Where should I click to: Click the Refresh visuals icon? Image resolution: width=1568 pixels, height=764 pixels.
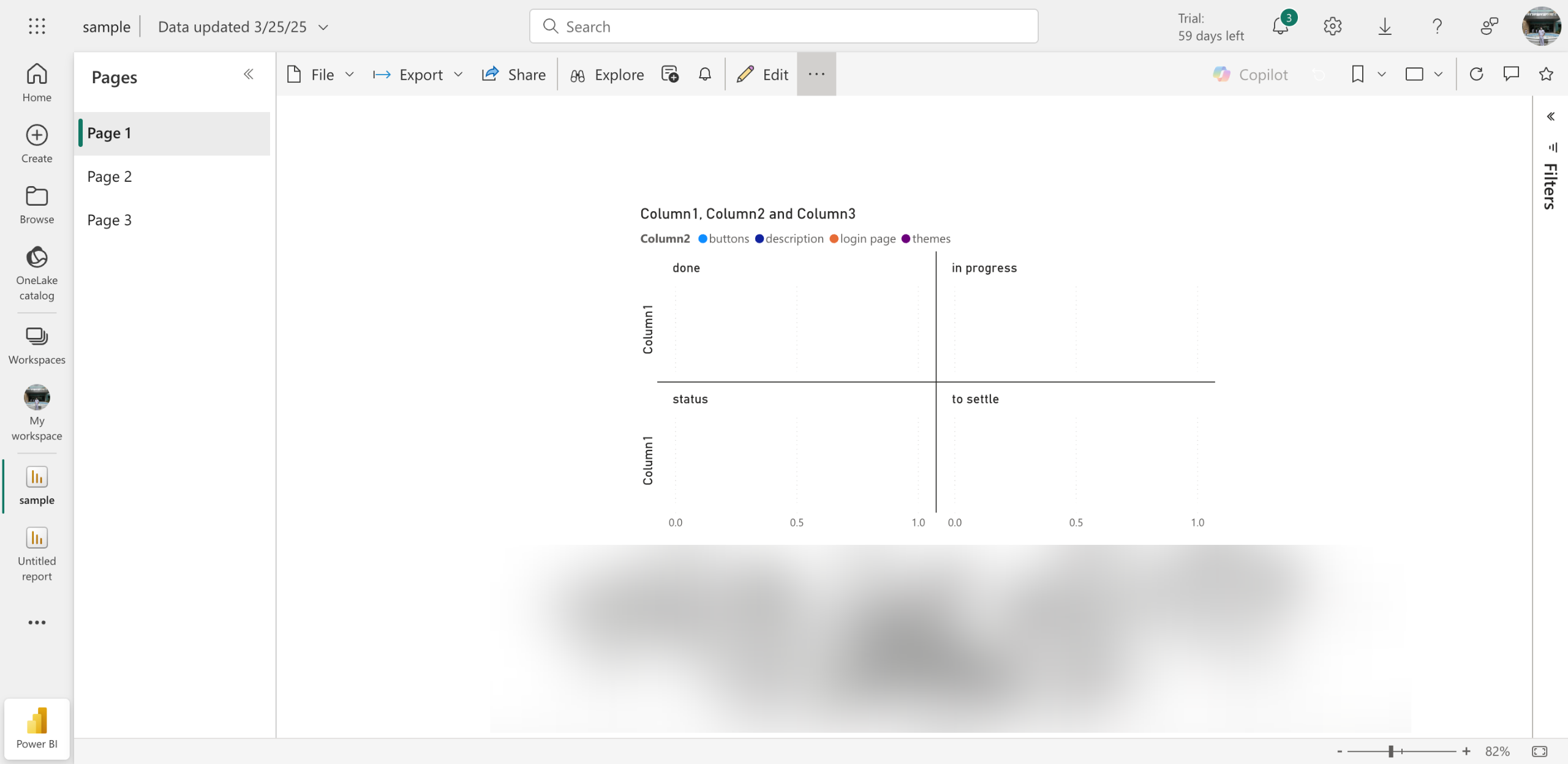(1476, 74)
